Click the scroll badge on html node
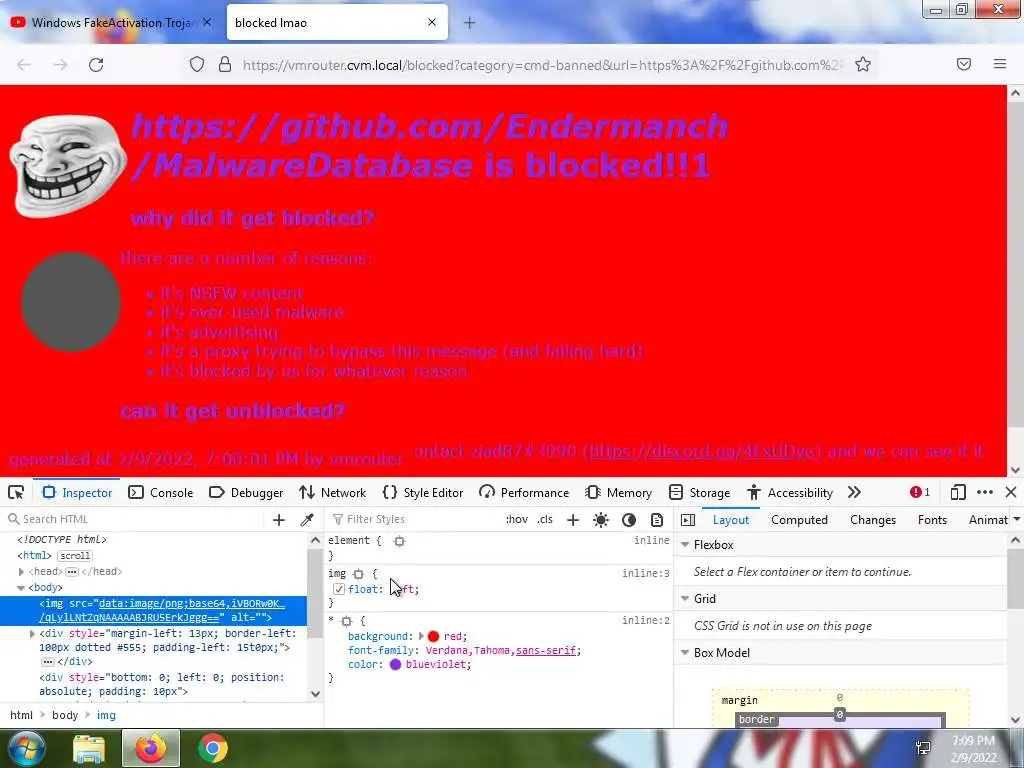1024x768 pixels. coord(75,556)
